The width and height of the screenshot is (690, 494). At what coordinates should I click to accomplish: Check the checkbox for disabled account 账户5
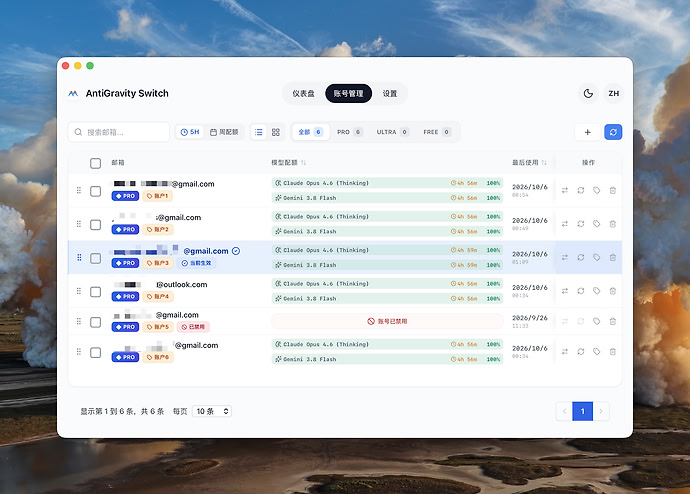(95, 322)
